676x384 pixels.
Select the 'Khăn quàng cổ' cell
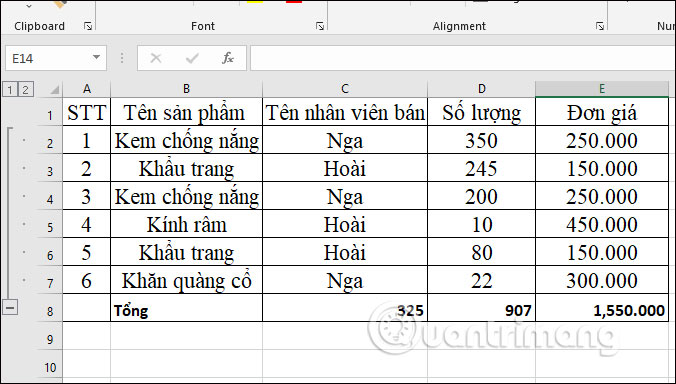coord(186,280)
